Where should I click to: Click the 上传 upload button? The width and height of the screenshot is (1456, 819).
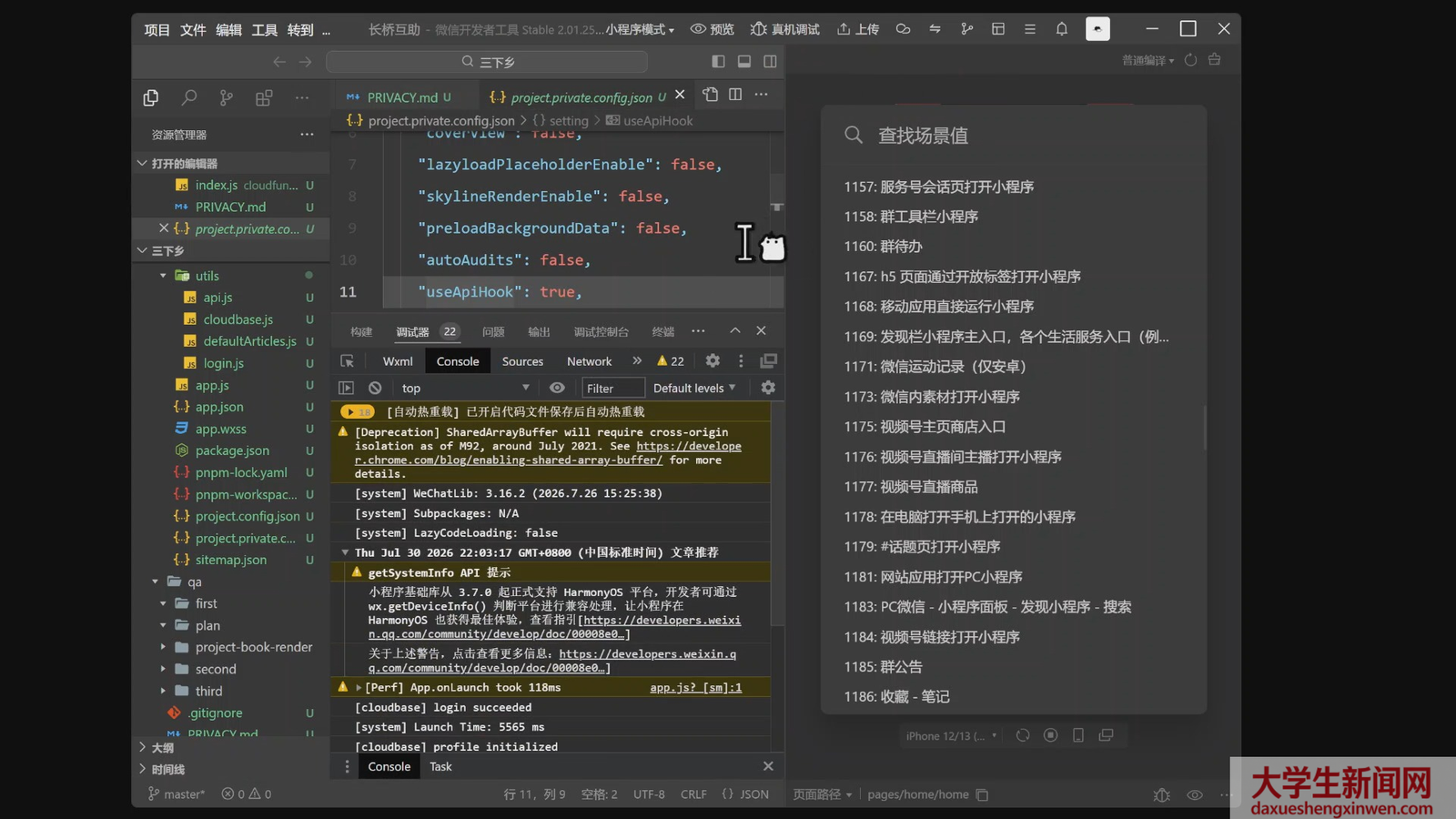[858, 29]
